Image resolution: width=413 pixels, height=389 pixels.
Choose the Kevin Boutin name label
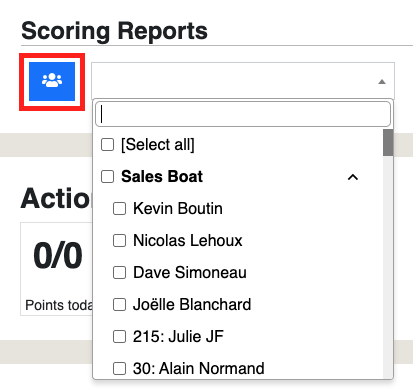[x=178, y=209]
